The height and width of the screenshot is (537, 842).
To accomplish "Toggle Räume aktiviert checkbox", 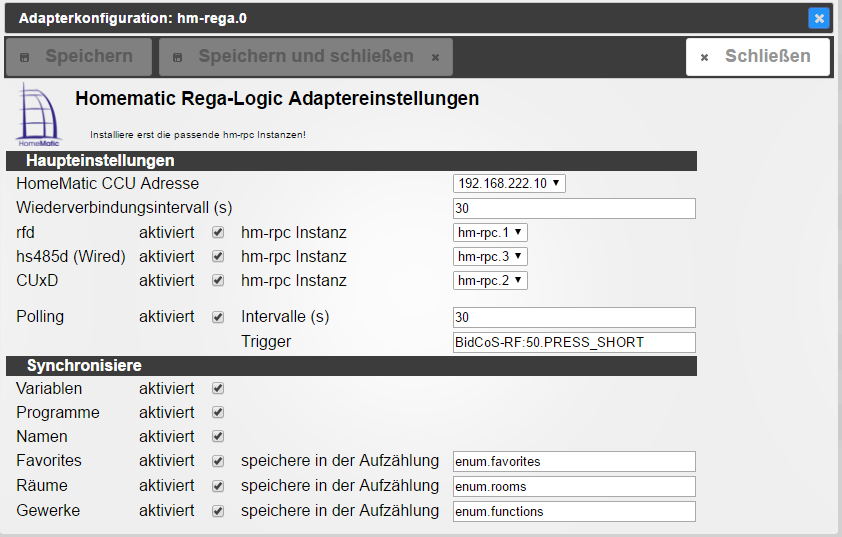I will 217,486.
